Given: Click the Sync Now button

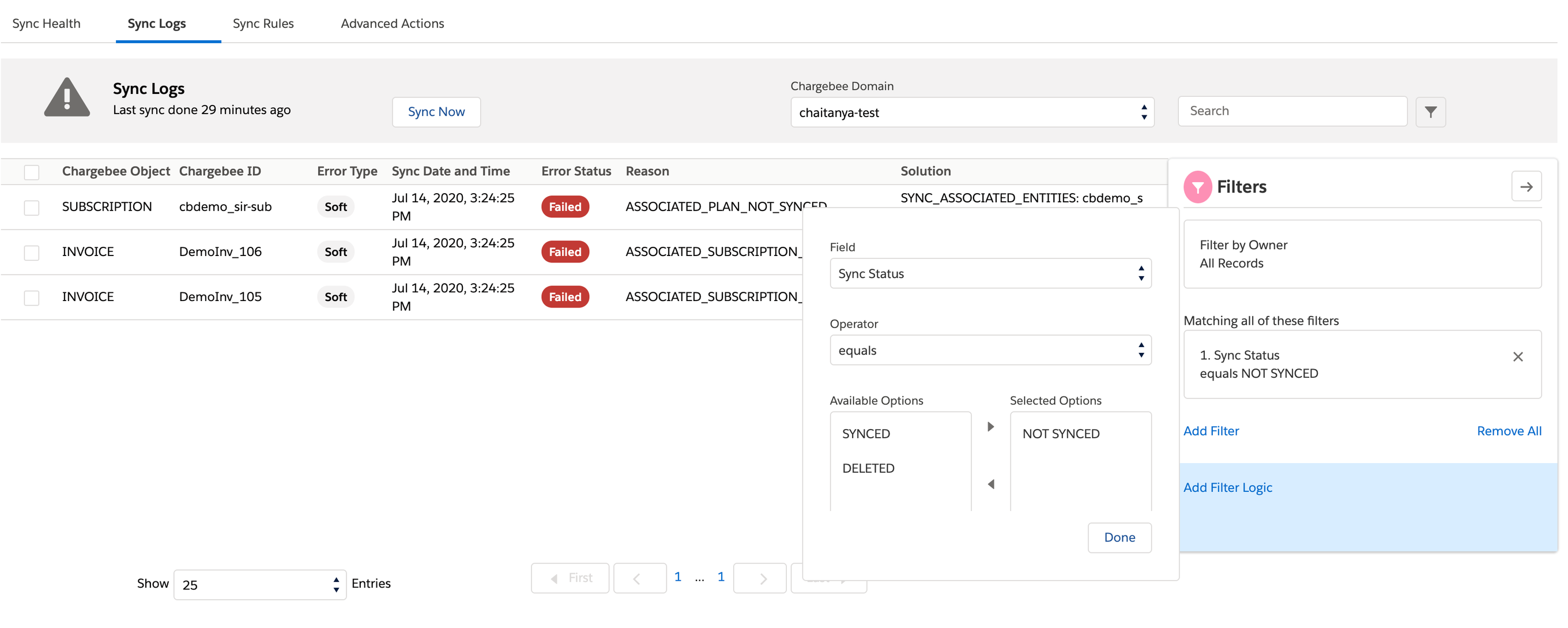Looking at the screenshot, I should [x=436, y=112].
